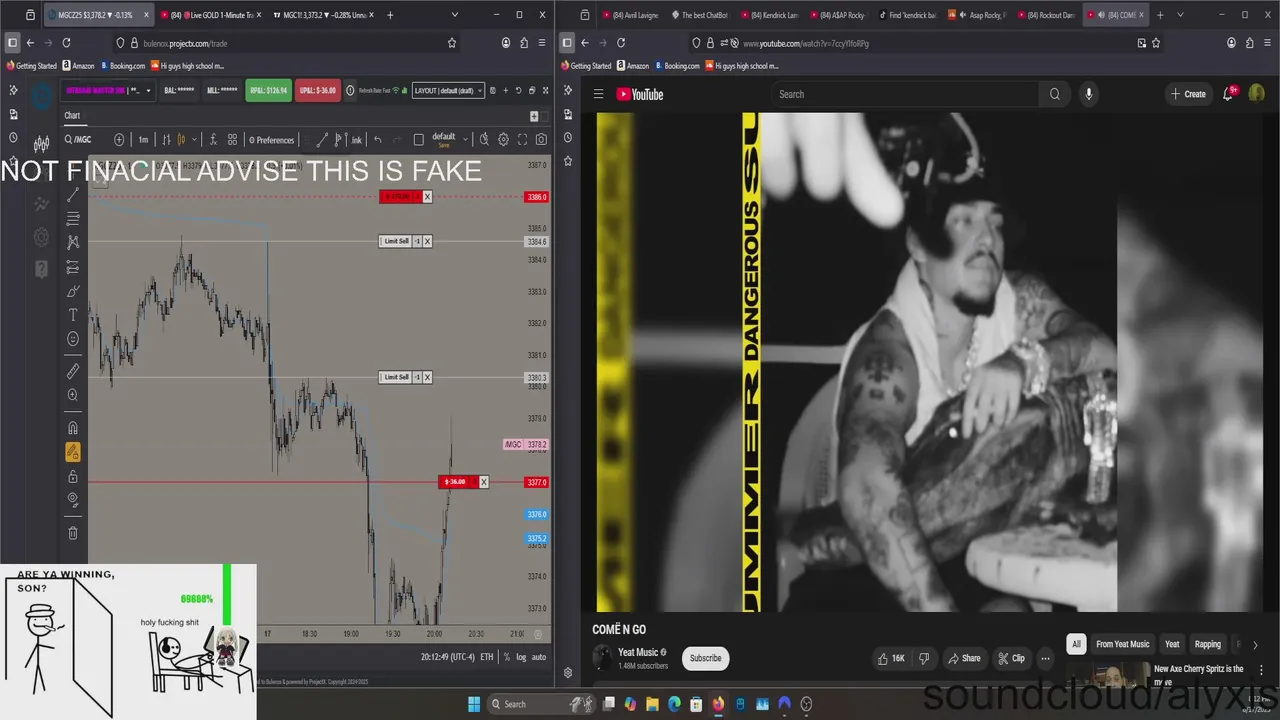Select the Chart tab
Image resolution: width=1280 pixels, height=720 pixels.
[x=72, y=115]
